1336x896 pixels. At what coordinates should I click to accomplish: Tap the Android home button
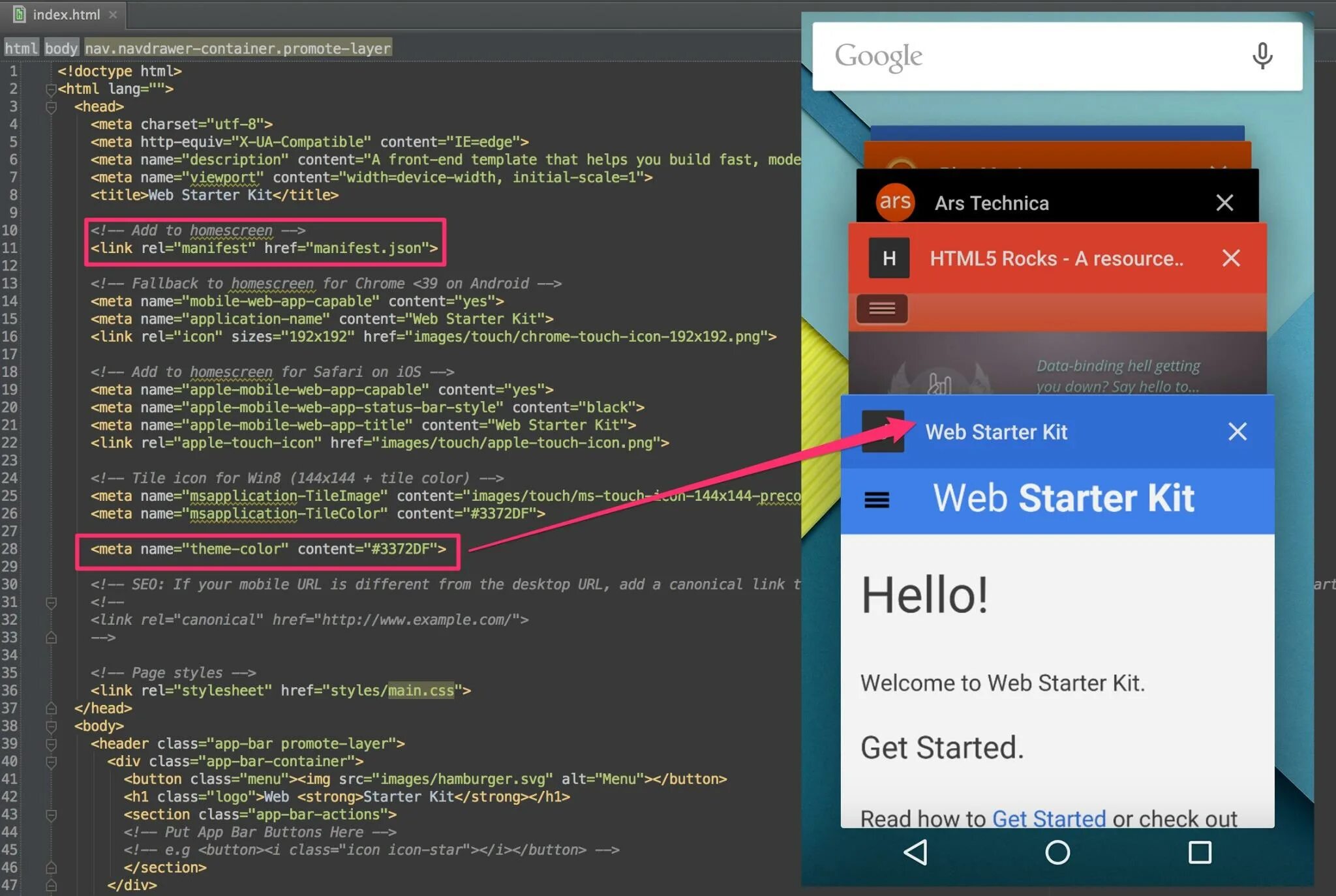click(x=1057, y=852)
